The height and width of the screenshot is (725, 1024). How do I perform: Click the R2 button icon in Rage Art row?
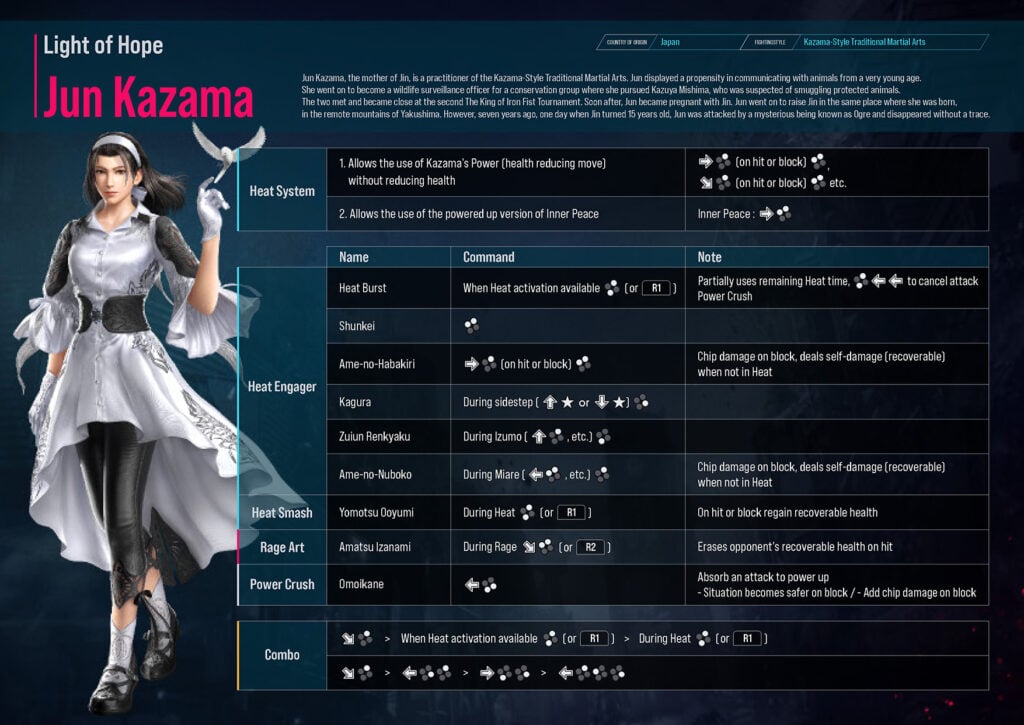[x=591, y=547]
